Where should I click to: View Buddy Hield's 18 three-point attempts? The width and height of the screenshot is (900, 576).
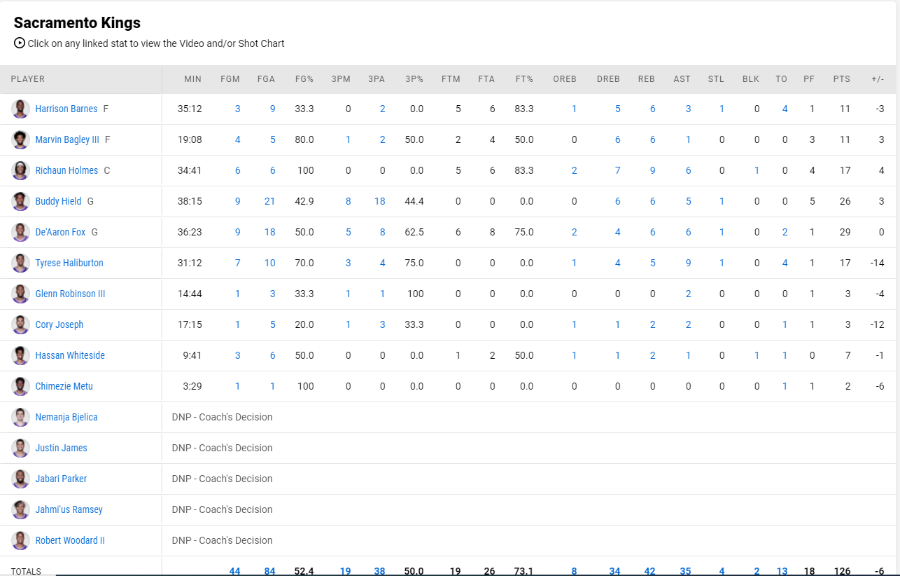pyautogui.click(x=379, y=201)
